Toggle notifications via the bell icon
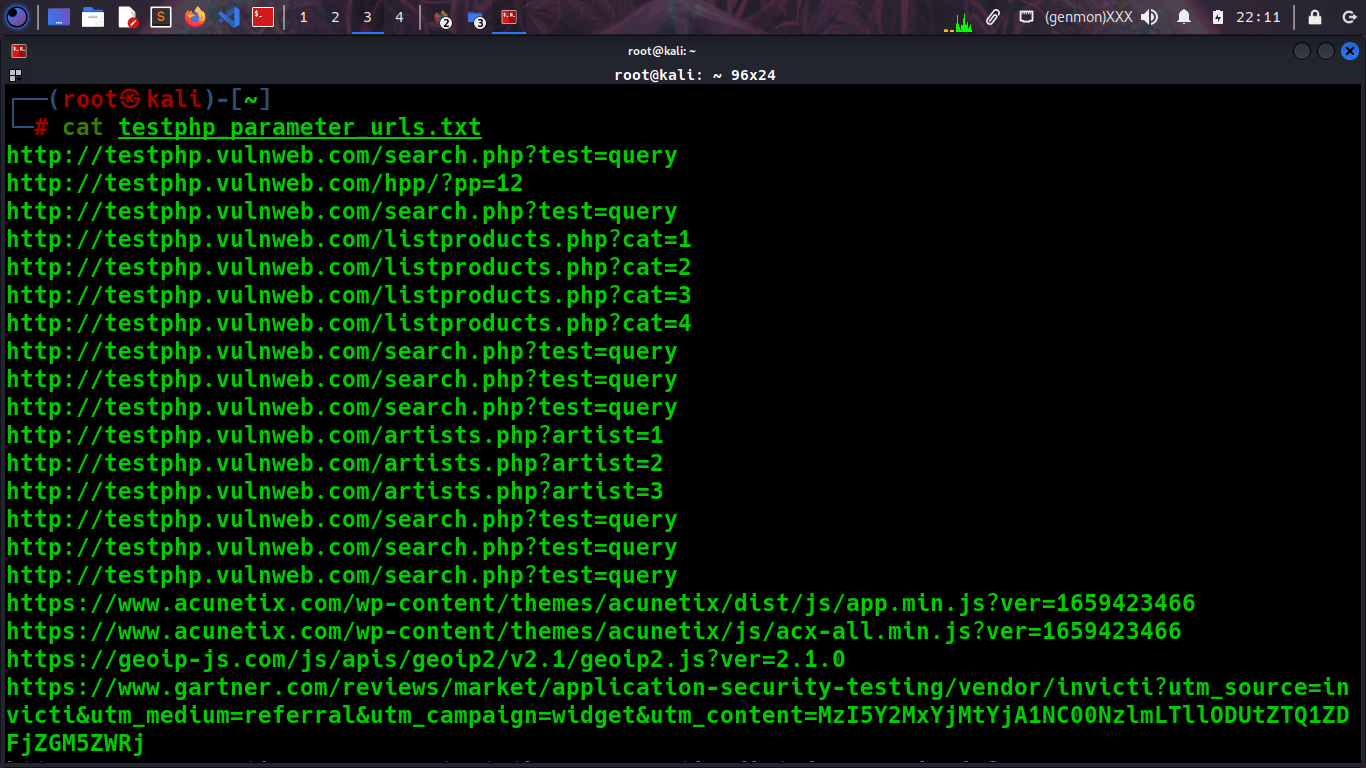Viewport: 1366px width, 768px height. tap(1185, 16)
